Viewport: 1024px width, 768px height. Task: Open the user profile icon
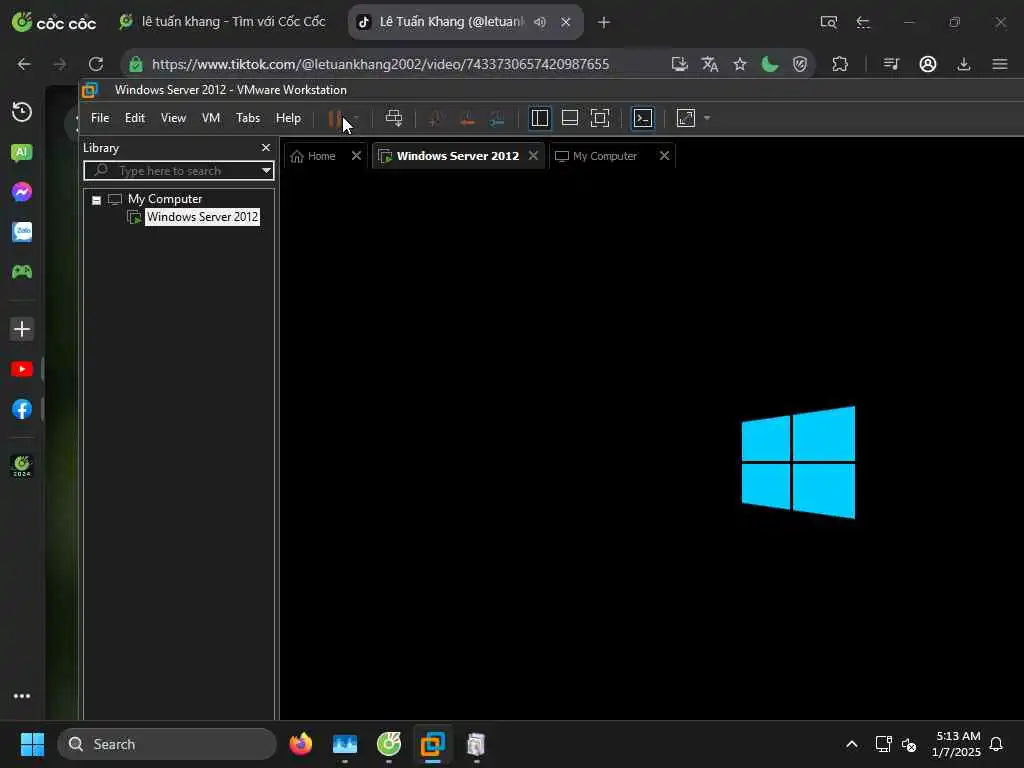[928, 64]
